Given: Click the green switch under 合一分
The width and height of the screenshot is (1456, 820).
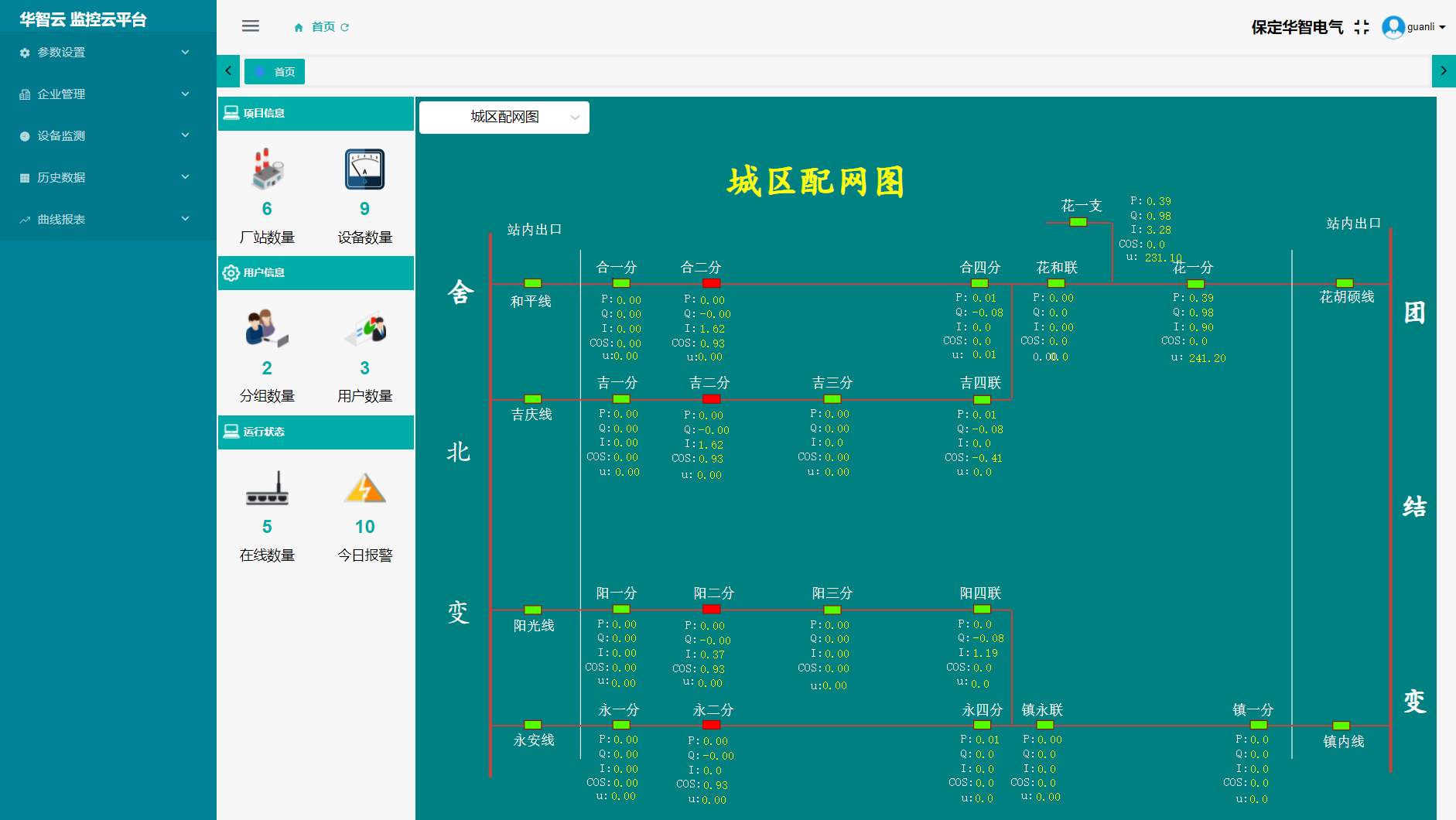Looking at the screenshot, I should pos(621,283).
